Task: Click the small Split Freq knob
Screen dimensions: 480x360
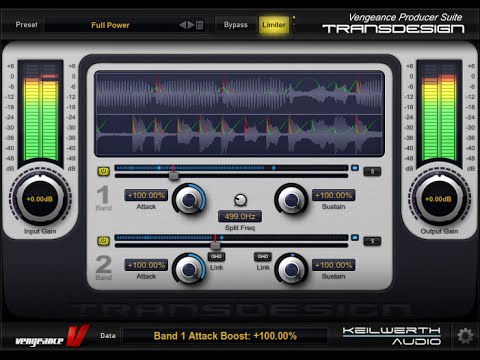Action: 240,200
